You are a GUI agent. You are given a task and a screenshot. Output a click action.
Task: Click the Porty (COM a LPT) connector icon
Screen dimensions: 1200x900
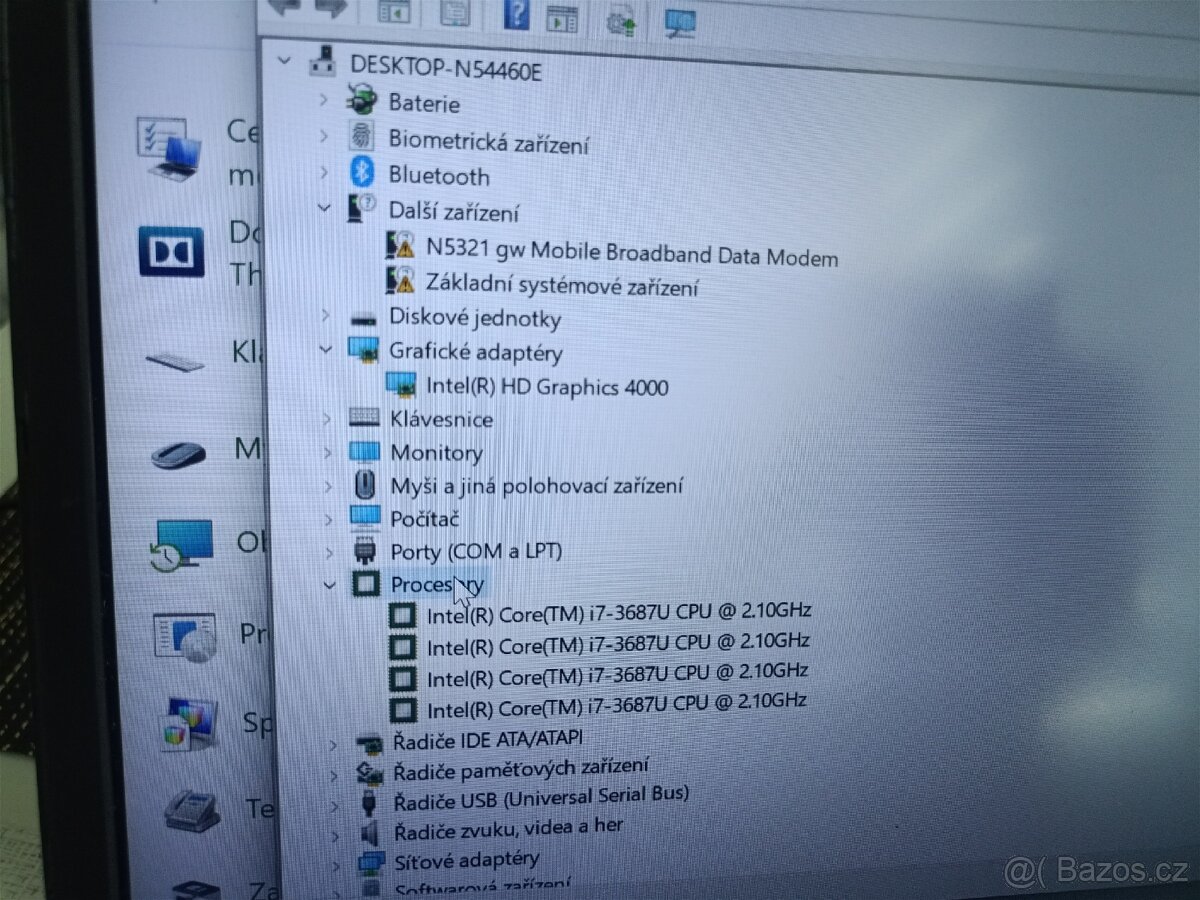click(x=365, y=550)
